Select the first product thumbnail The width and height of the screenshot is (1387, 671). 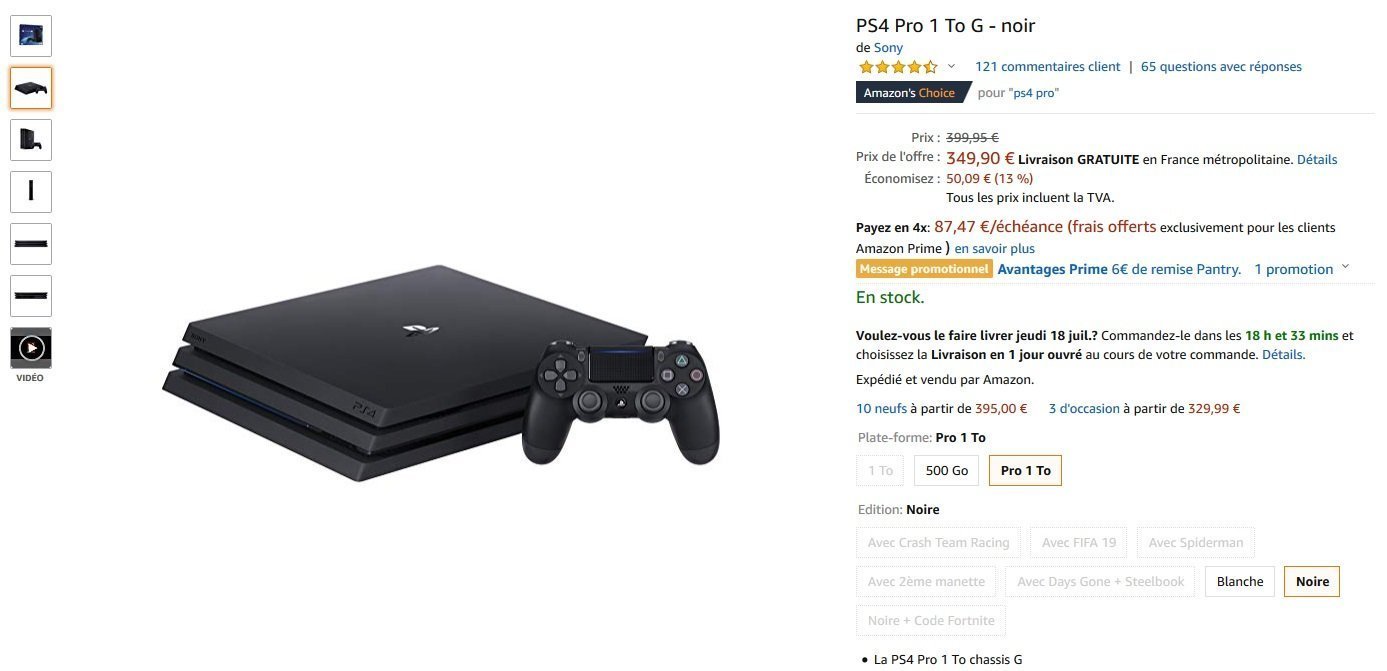(31, 36)
